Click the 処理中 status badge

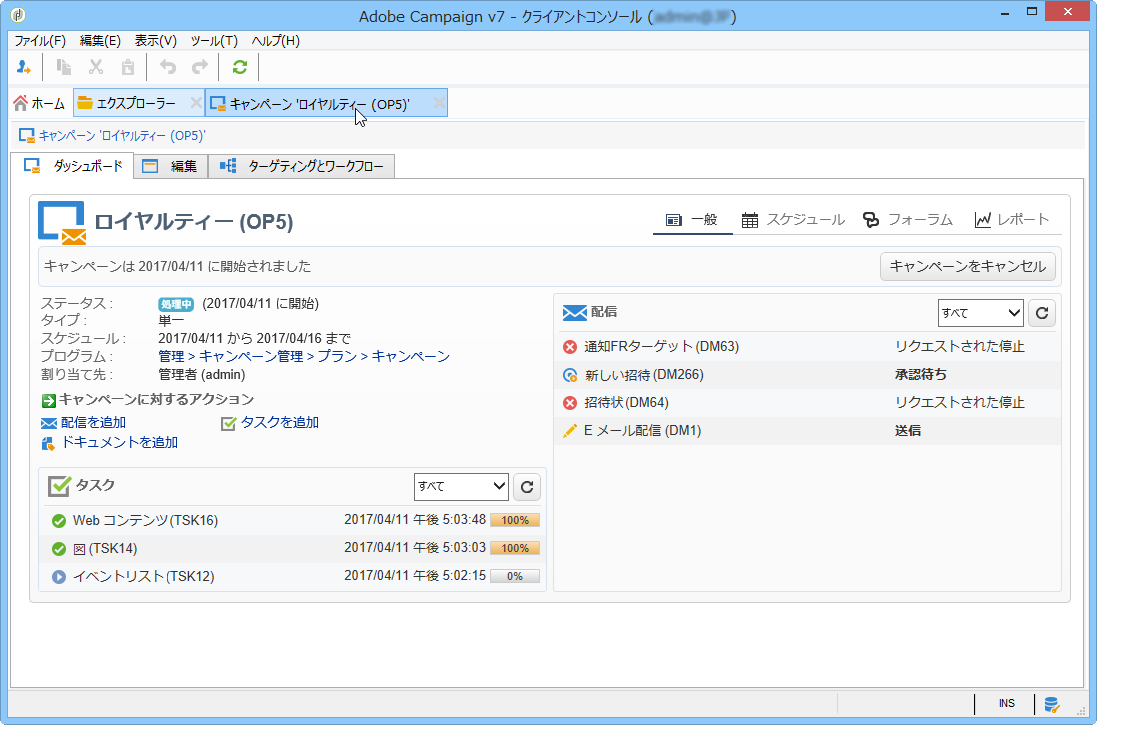tap(176, 304)
